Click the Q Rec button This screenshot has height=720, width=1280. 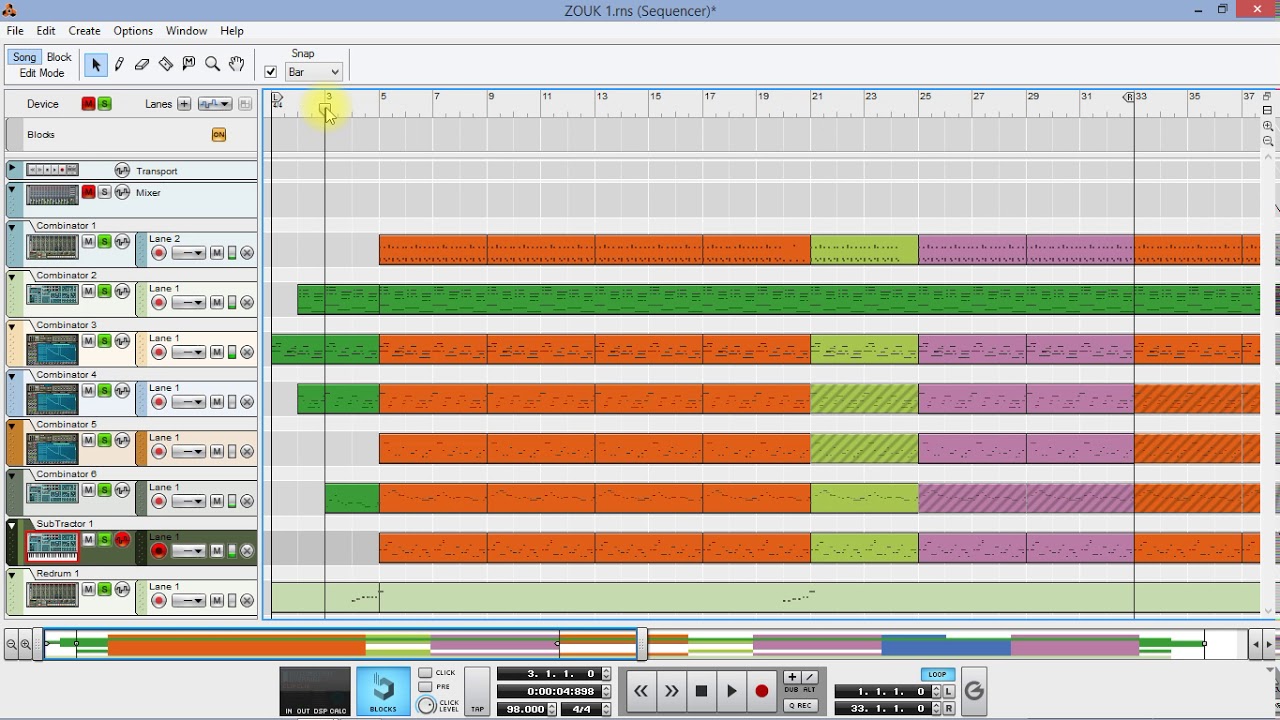click(800, 705)
